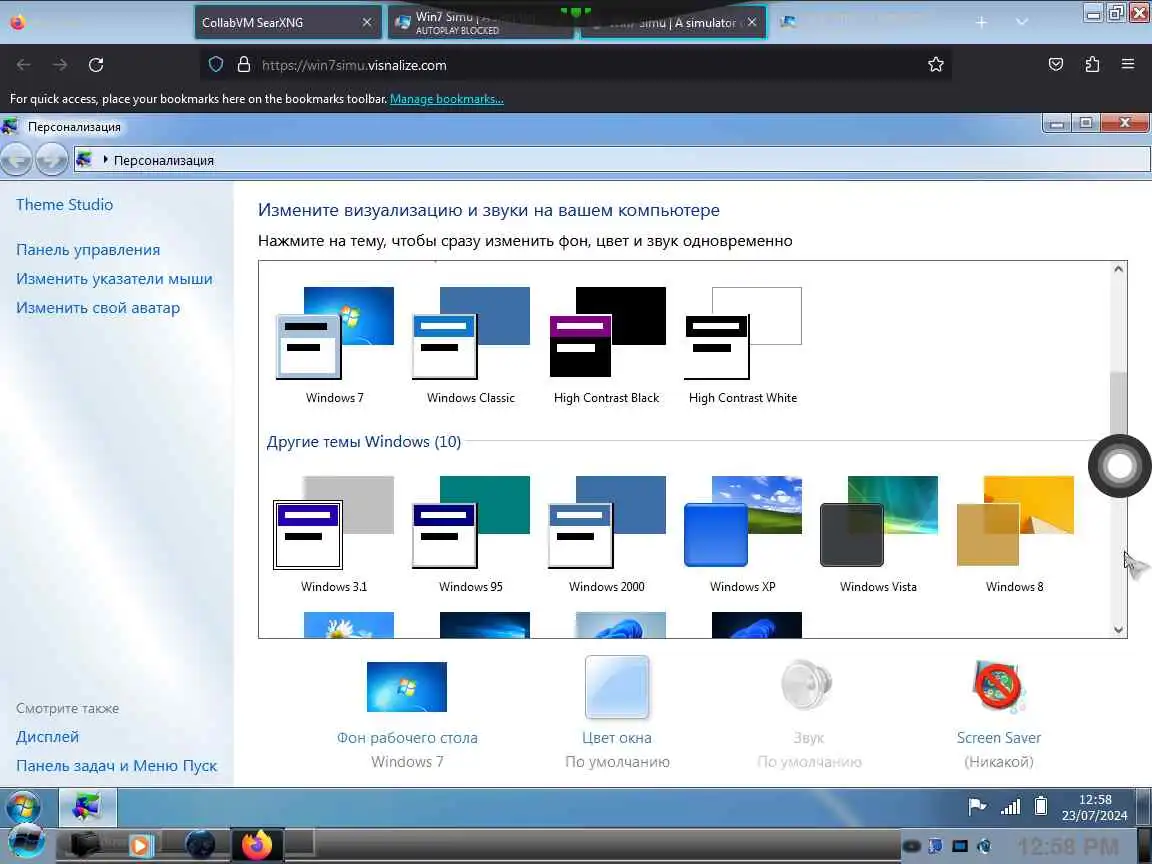
Task: Click theme list scroll down arrow
Action: pyautogui.click(x=1118, y=630)
